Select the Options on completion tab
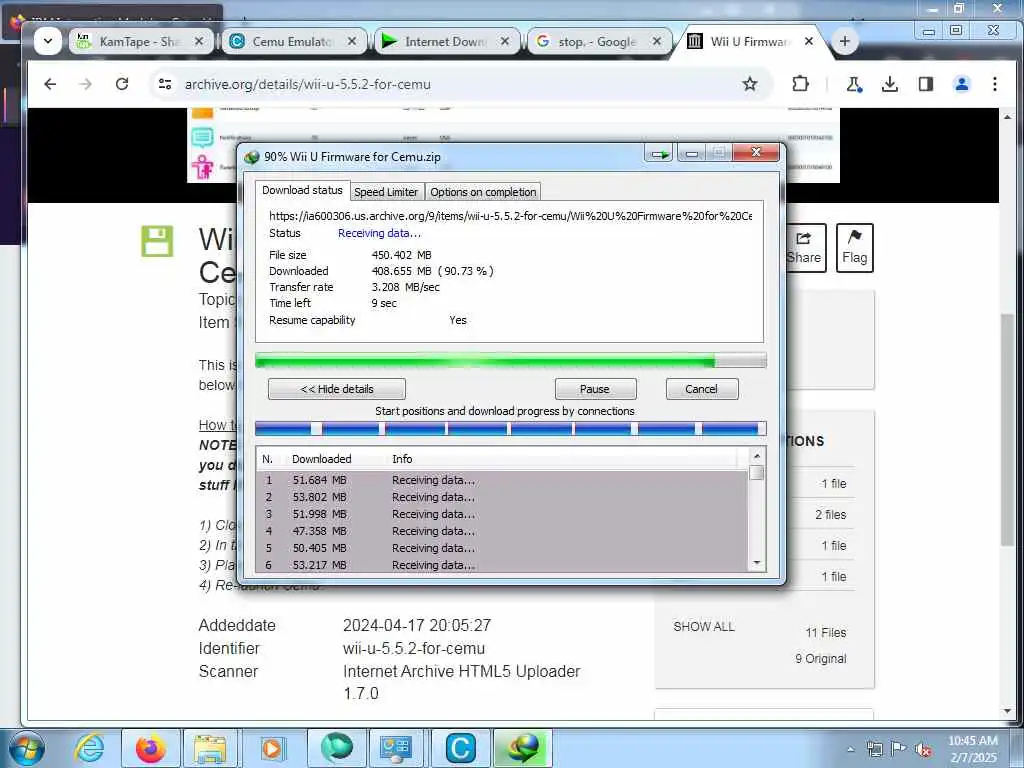Image resolution: width=1024 pixels, height=768 pixels. pos(483,192)
